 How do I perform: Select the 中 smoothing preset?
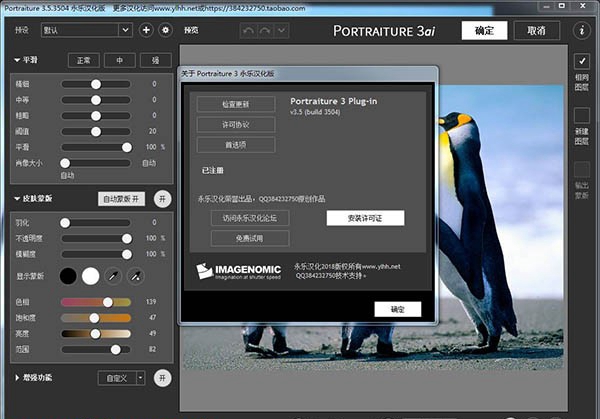(119, 60)
